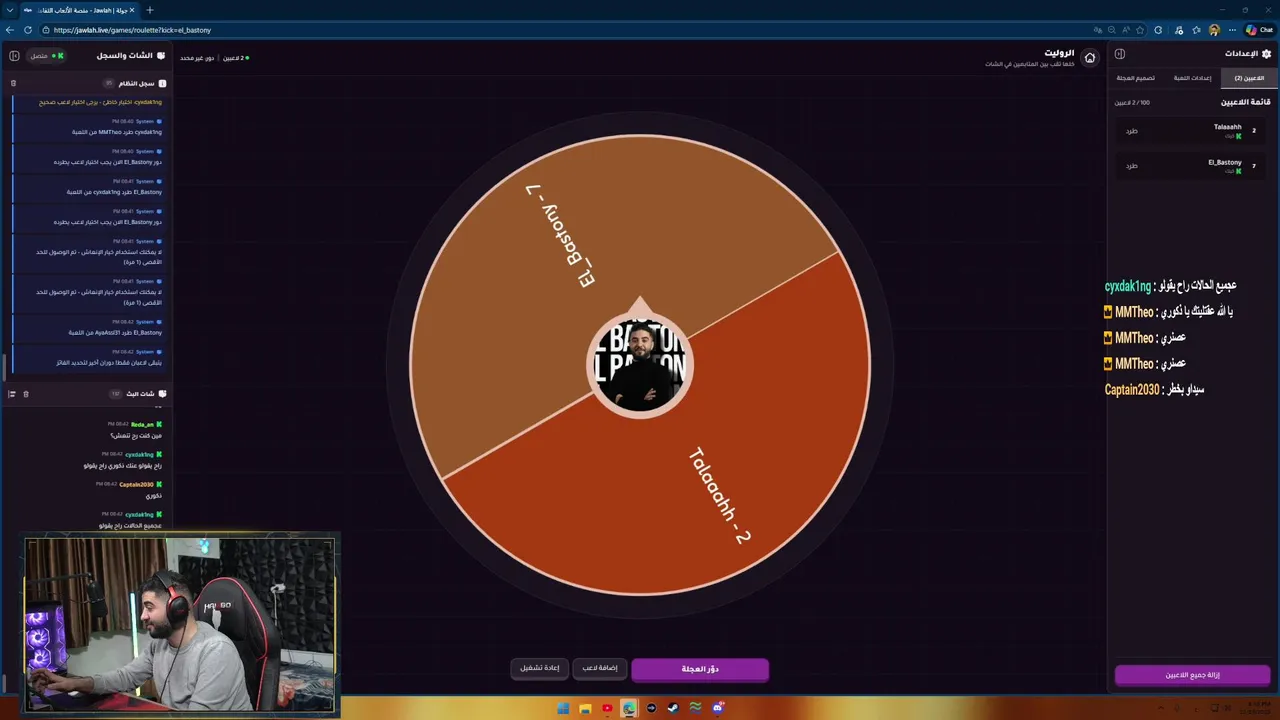Switch to the اللاعبين (2) tab
Image resolution: width=1280 pixels, height=720 pixels.
coord(1249,78)
